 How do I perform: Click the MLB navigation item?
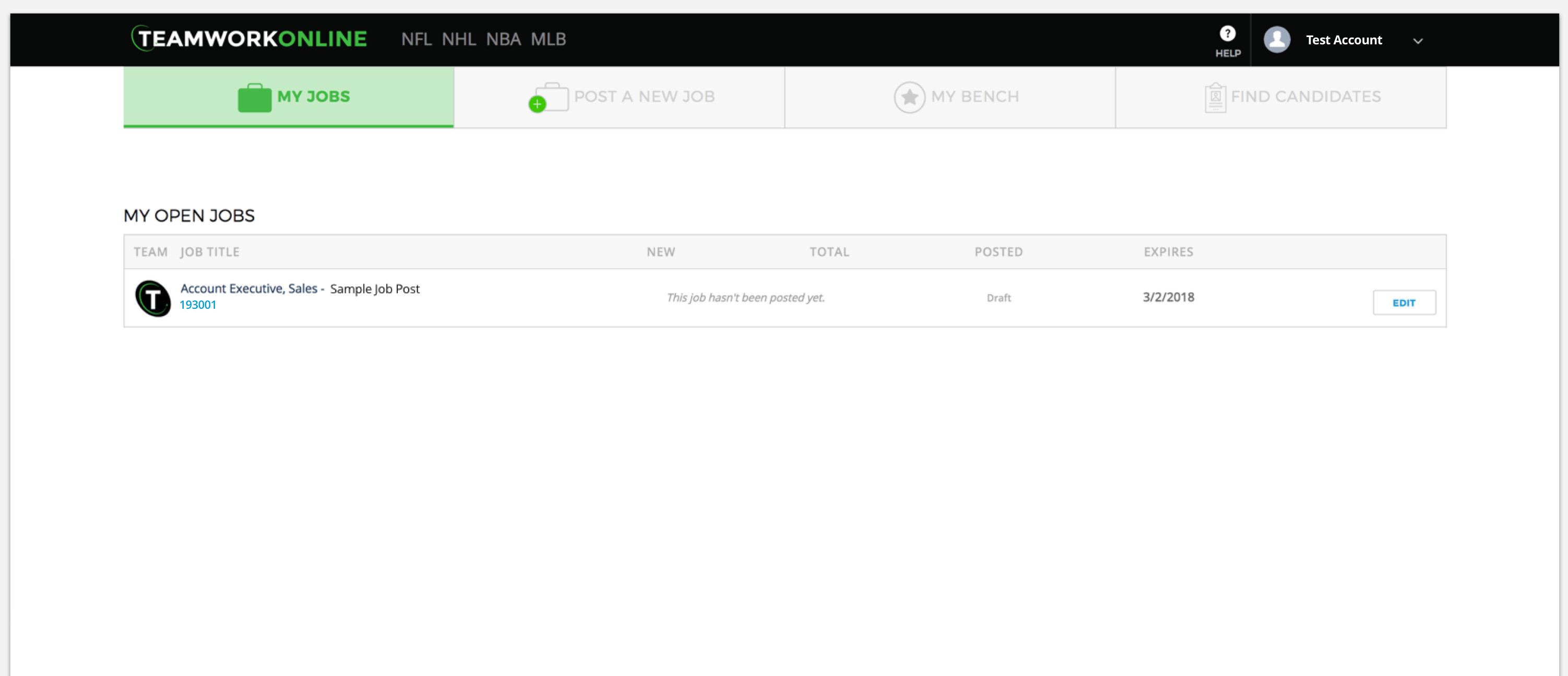click(x=549, y=38)
